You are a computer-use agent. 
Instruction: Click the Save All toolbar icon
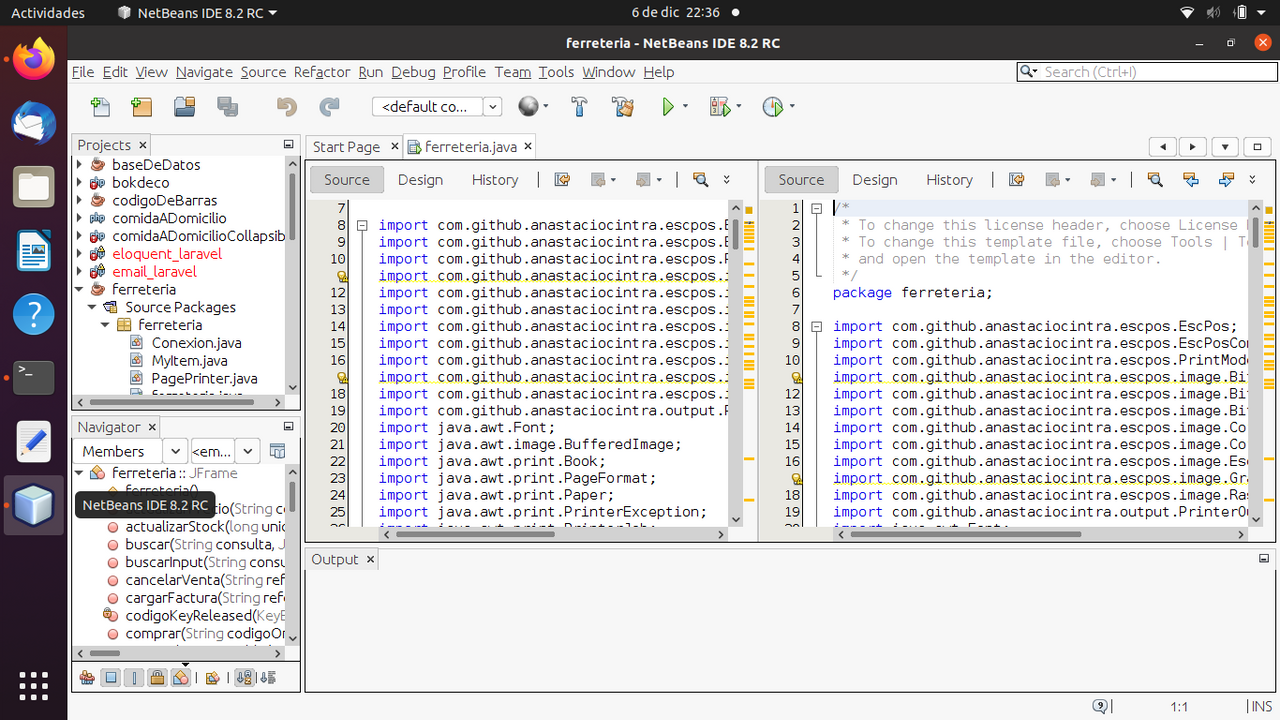click(227, 107)
